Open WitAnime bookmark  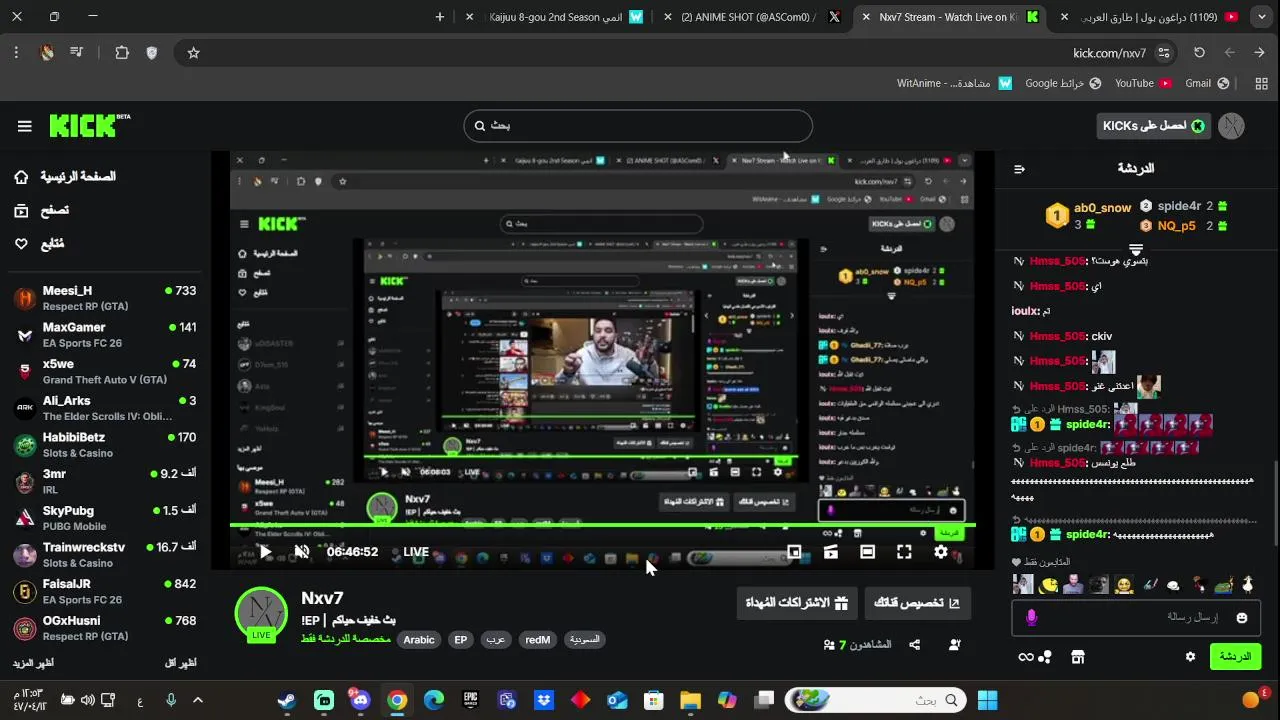[x=954, y=83]
